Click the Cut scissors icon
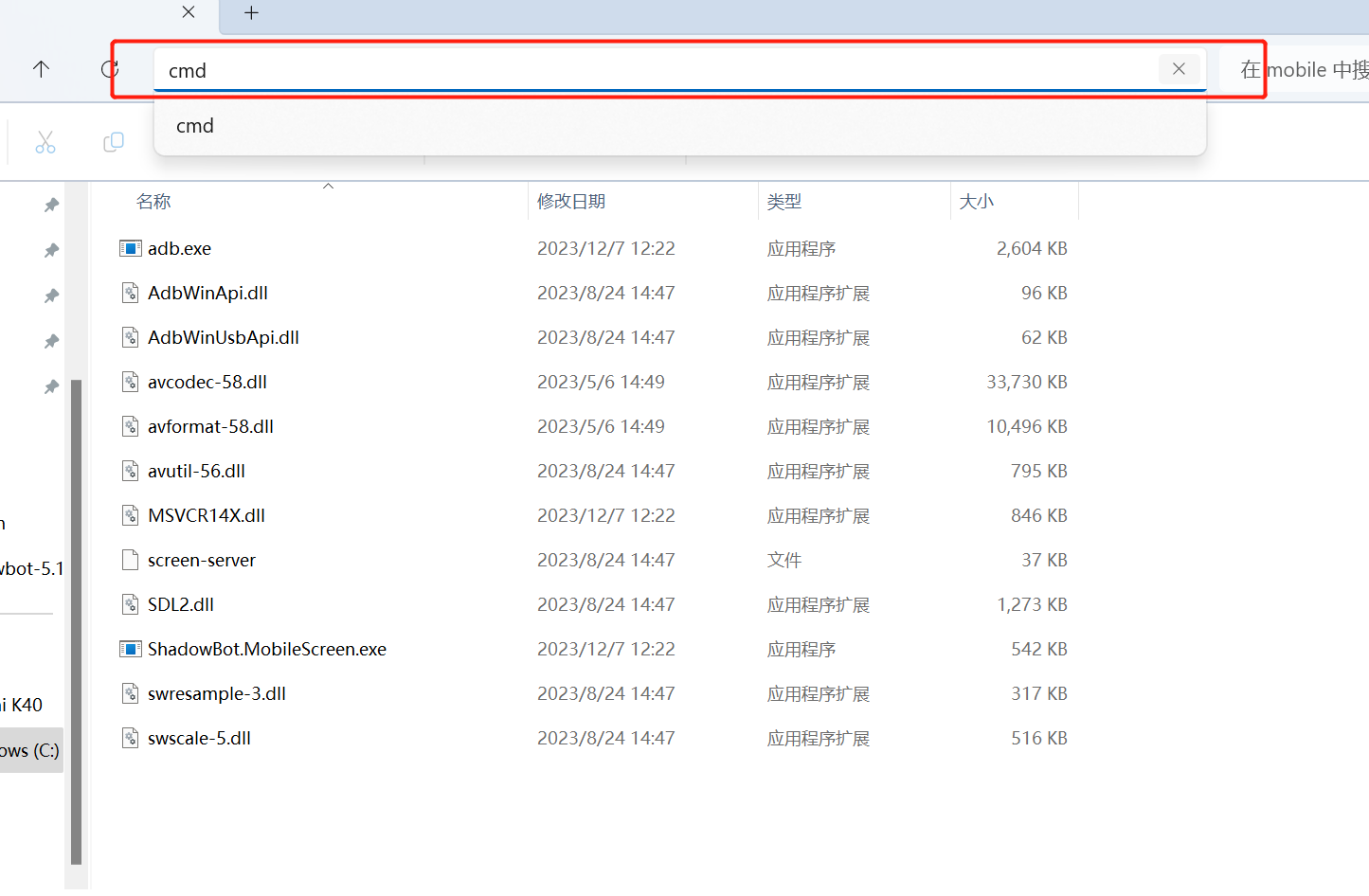Screen dimensions: 1369x896 point(45,142)
